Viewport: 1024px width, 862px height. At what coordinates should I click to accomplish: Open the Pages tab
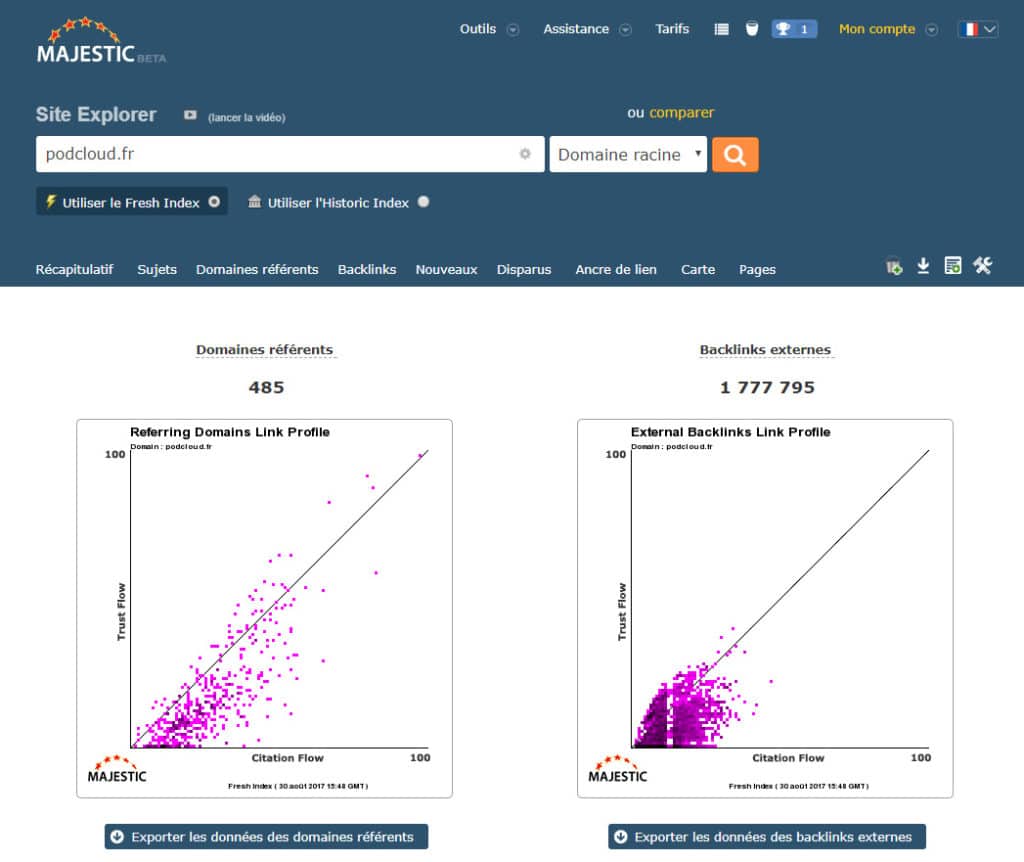(758, 269)
